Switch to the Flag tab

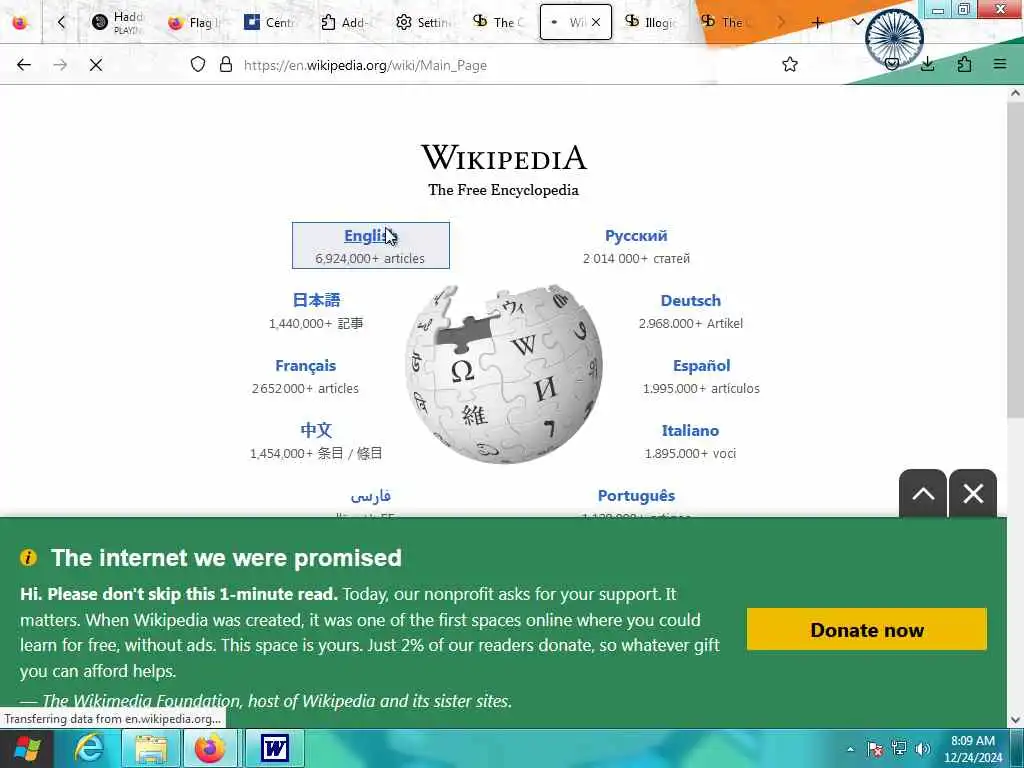(194, 22)
